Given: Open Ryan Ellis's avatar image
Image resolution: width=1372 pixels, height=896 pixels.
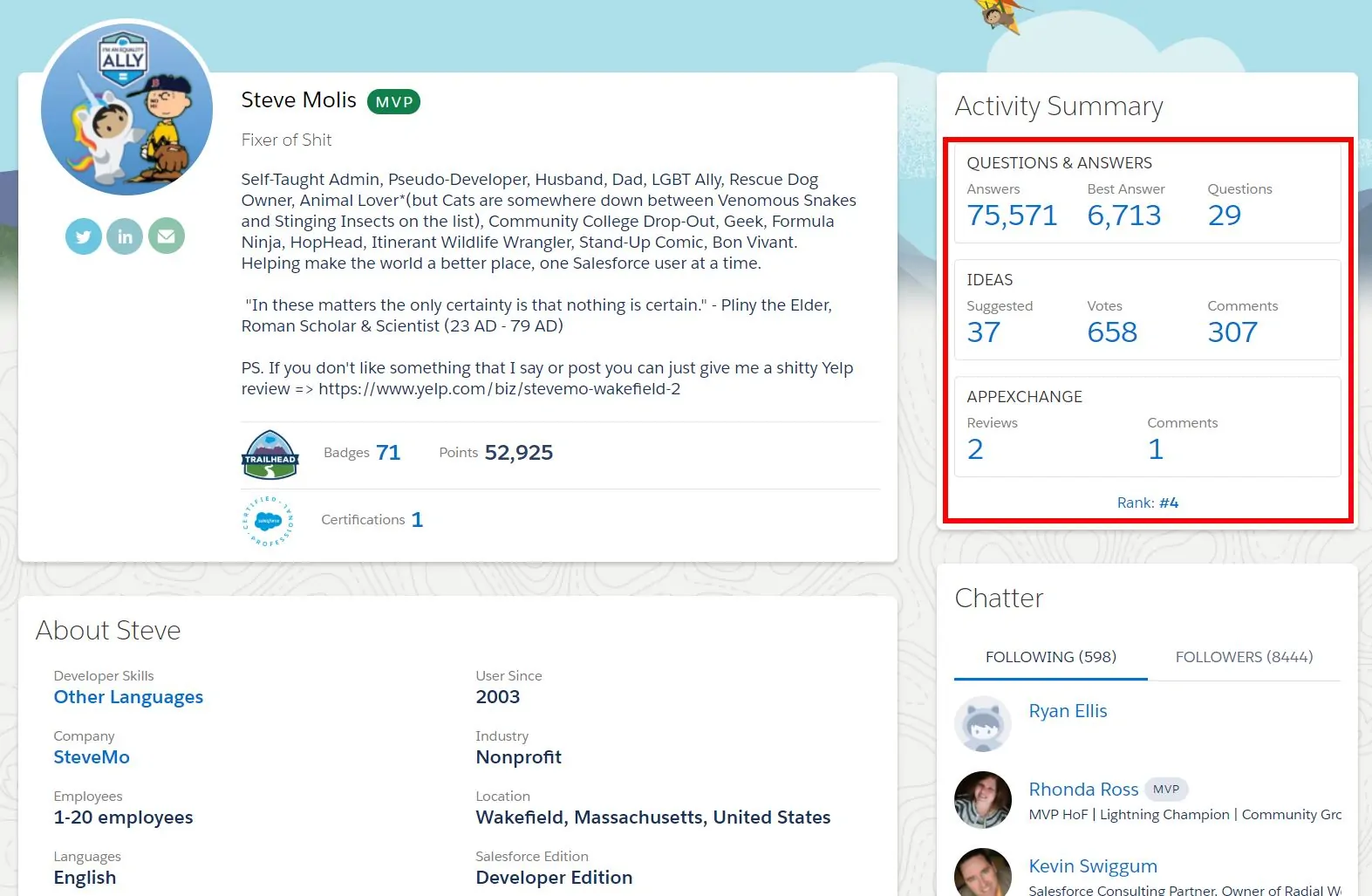Looking at the screenshot, I should (983, 723).
